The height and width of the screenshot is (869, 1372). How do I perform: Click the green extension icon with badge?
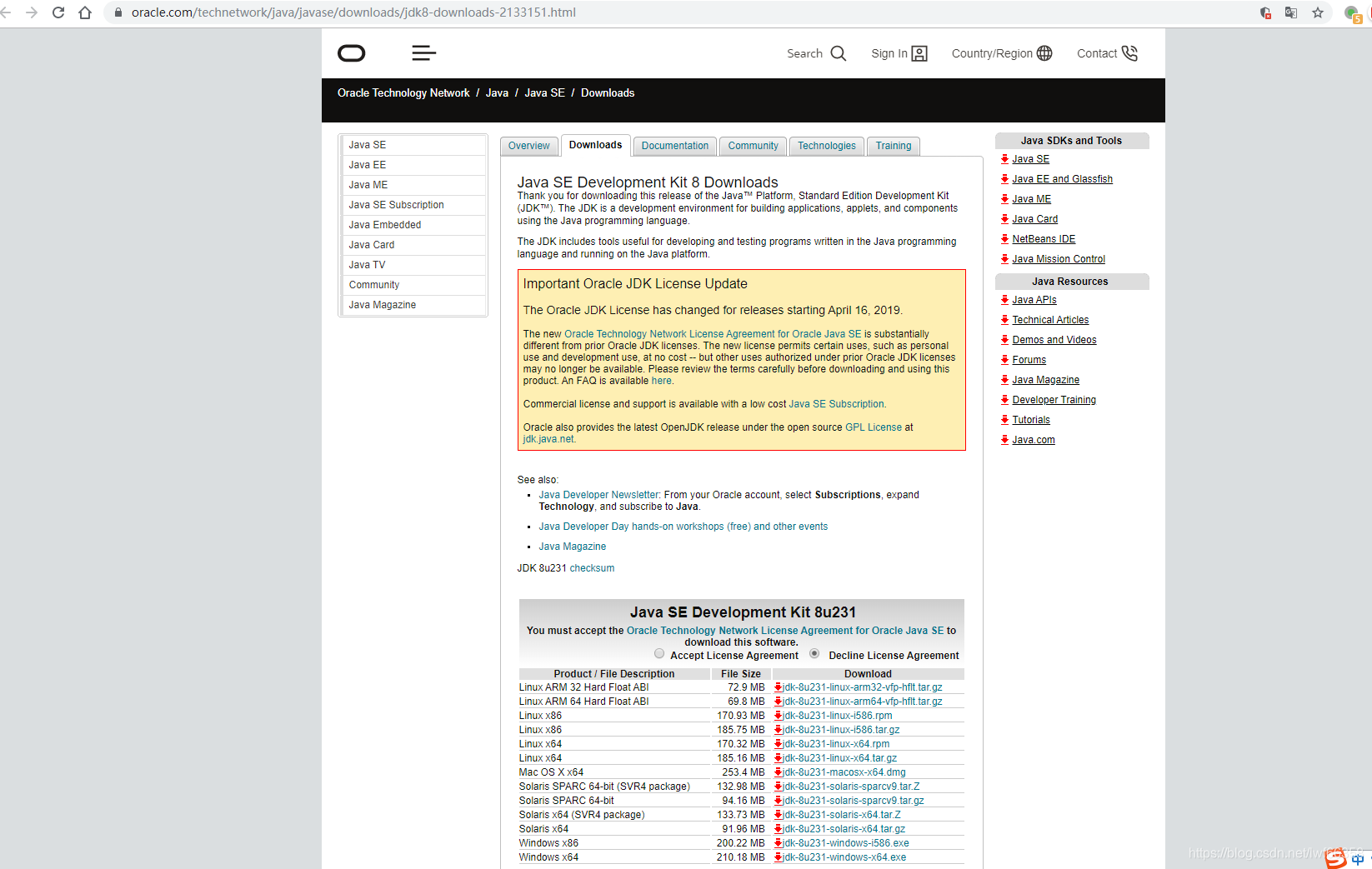point(1353,13)
